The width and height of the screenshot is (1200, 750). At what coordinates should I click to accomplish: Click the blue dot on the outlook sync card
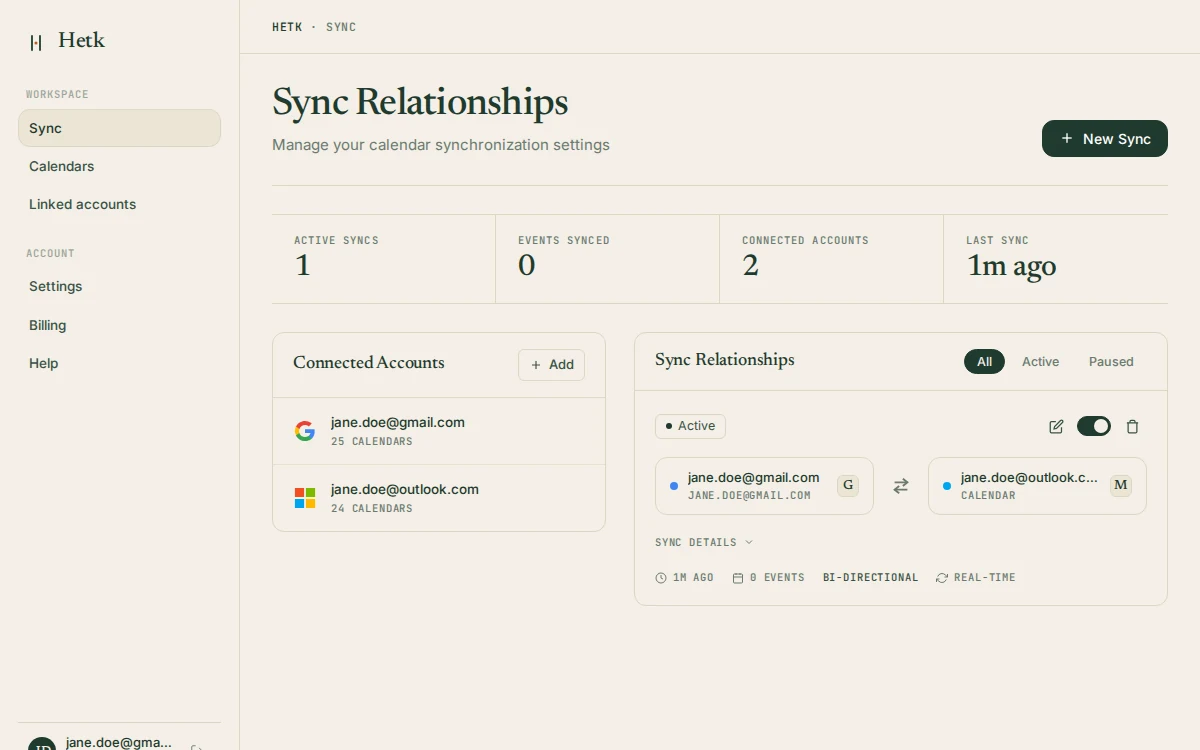(x=947, y=486)
